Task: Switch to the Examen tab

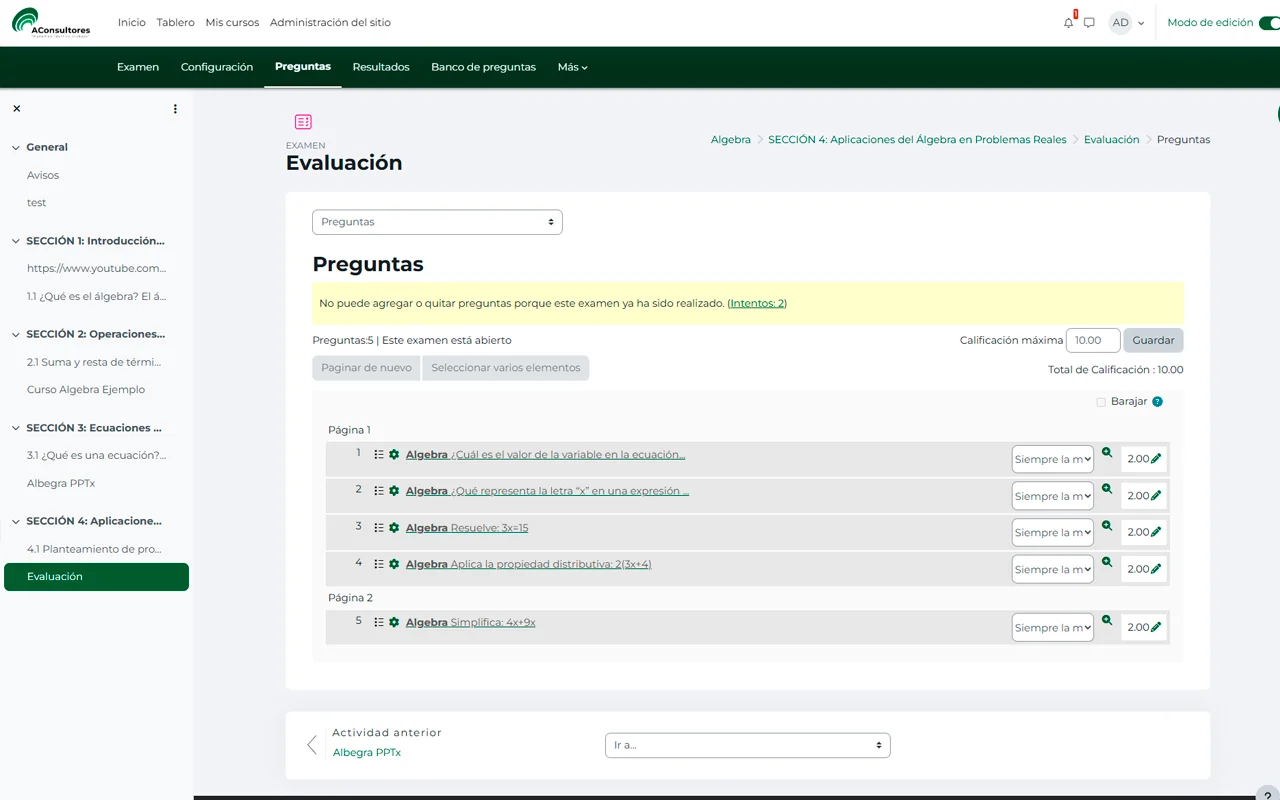Action: click(x=138, y=67)
